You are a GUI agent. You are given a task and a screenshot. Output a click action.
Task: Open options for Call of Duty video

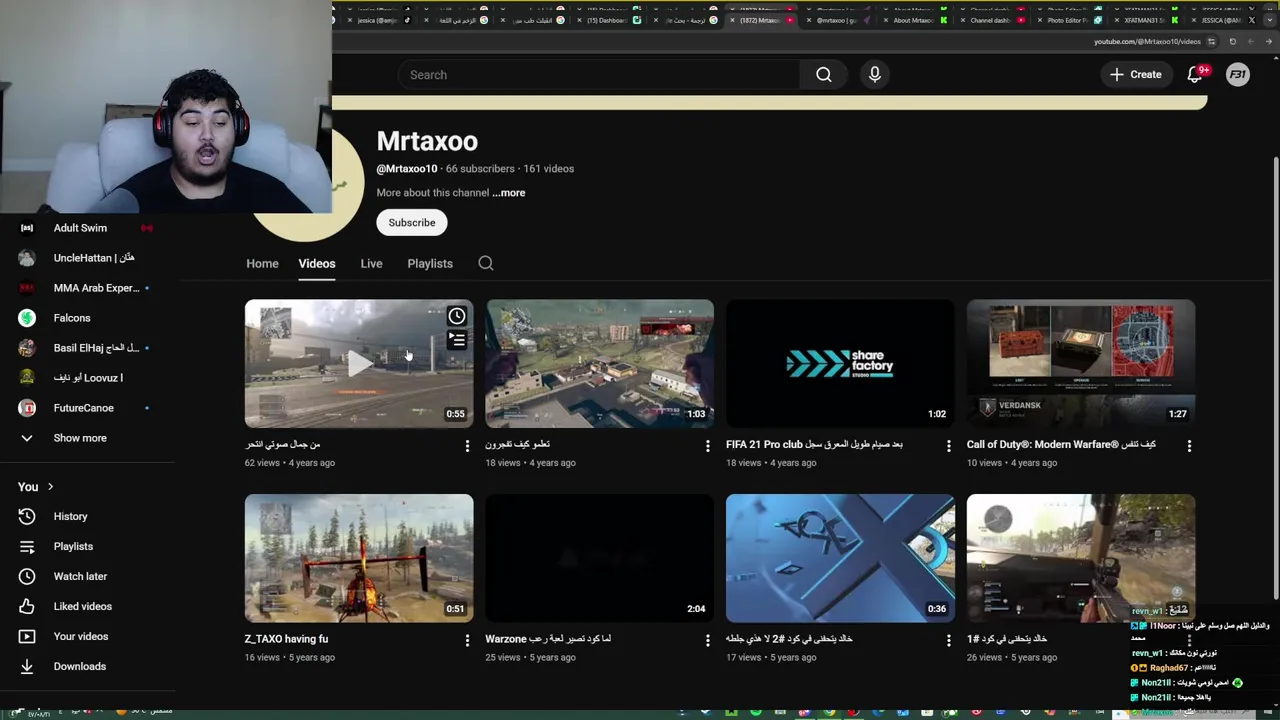(x=1189, y=446)
